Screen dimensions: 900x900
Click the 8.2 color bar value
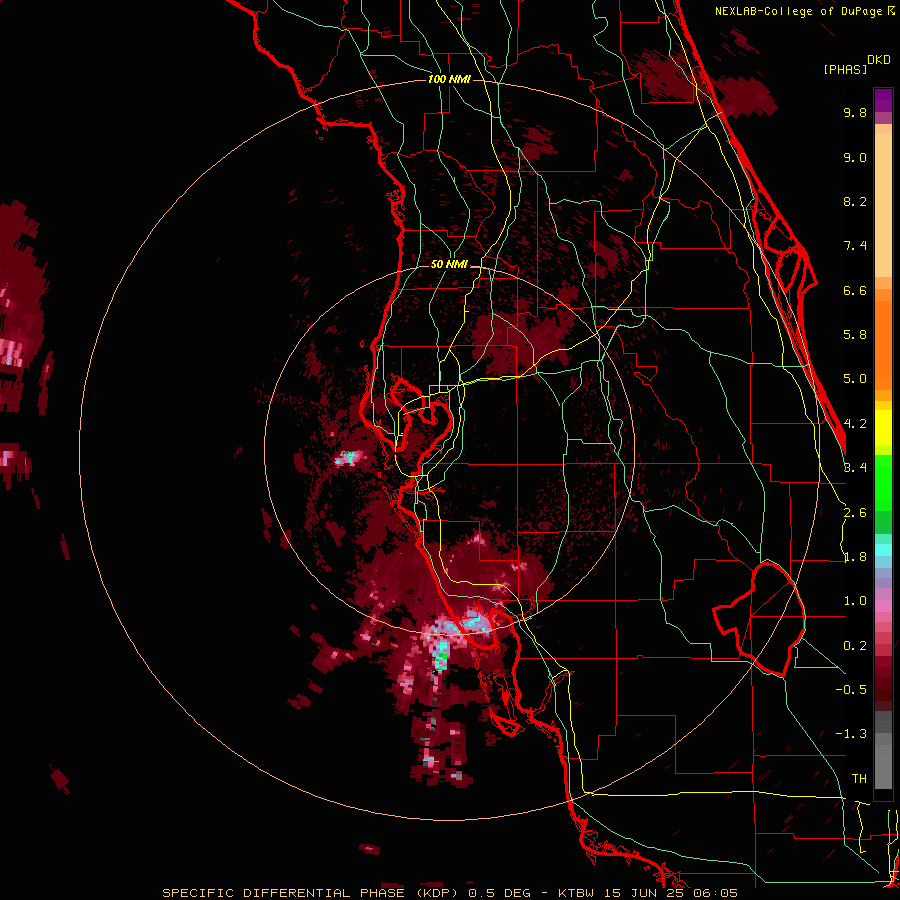(855, 201)
